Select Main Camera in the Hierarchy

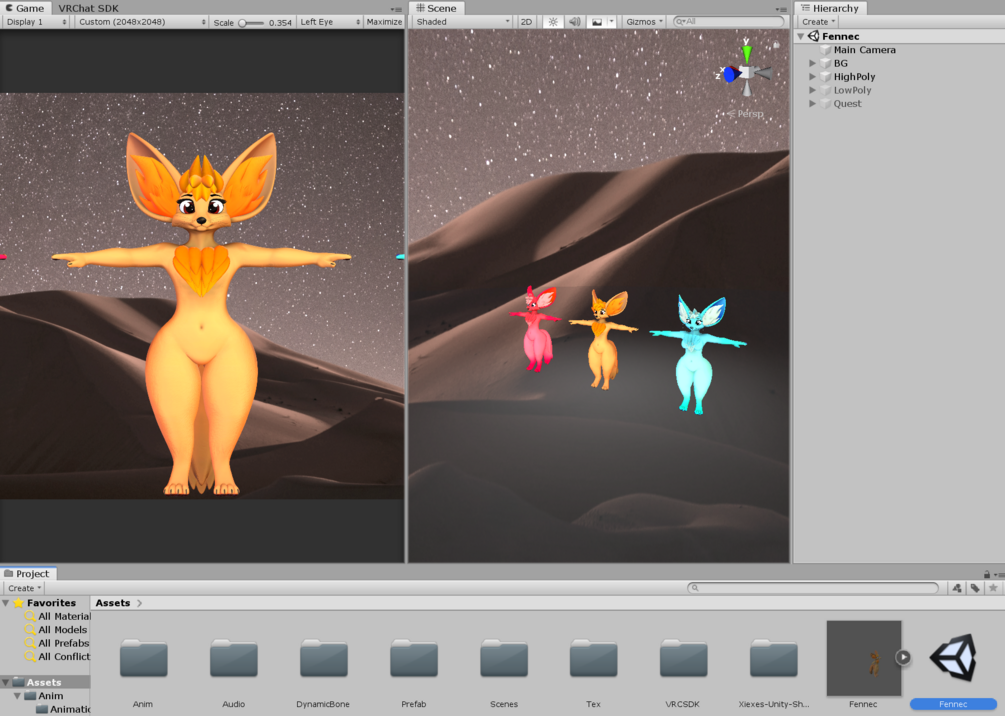click(x=864, y=49)
